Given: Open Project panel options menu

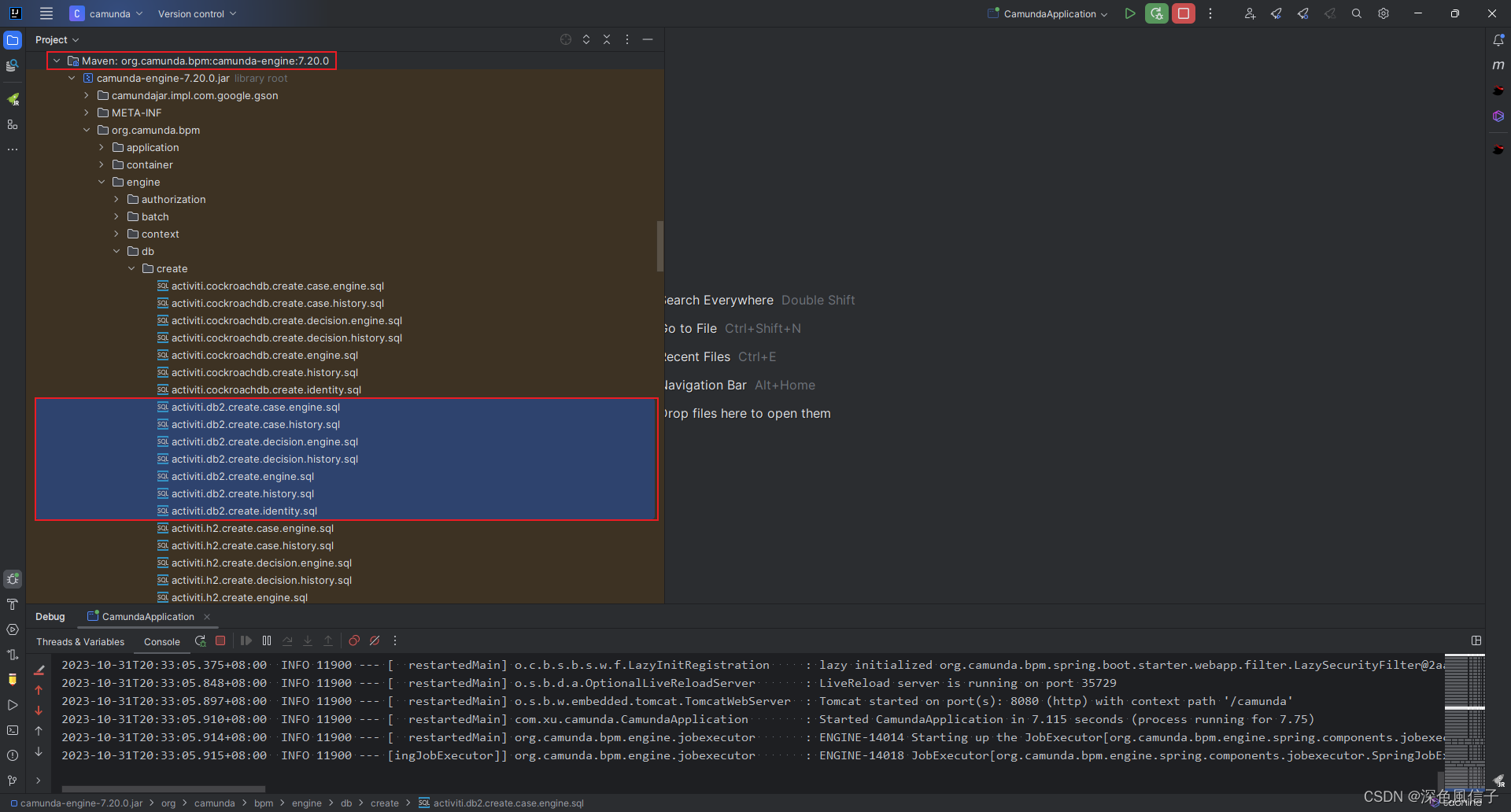Looking at the screenshot, I should (x=627, y=39).
